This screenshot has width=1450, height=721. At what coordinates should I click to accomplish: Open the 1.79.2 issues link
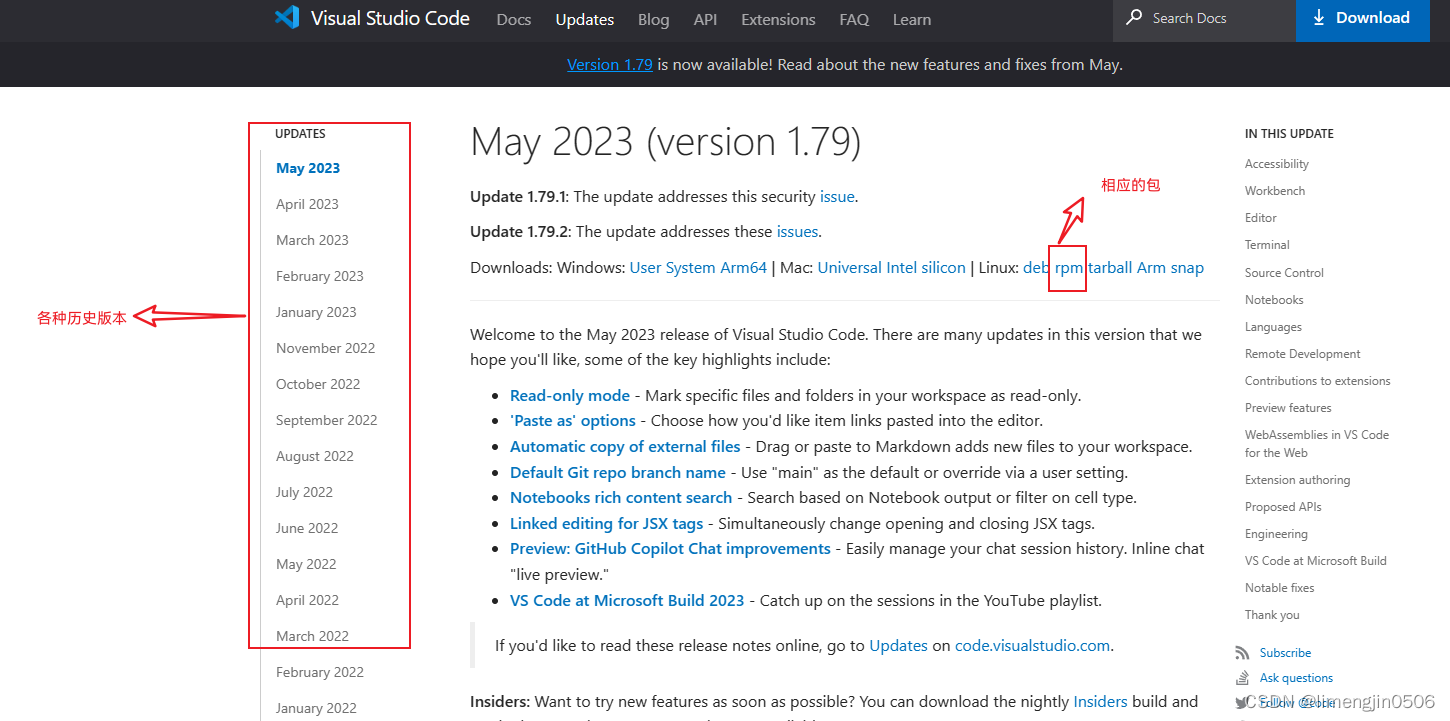[x=797, y=231]
